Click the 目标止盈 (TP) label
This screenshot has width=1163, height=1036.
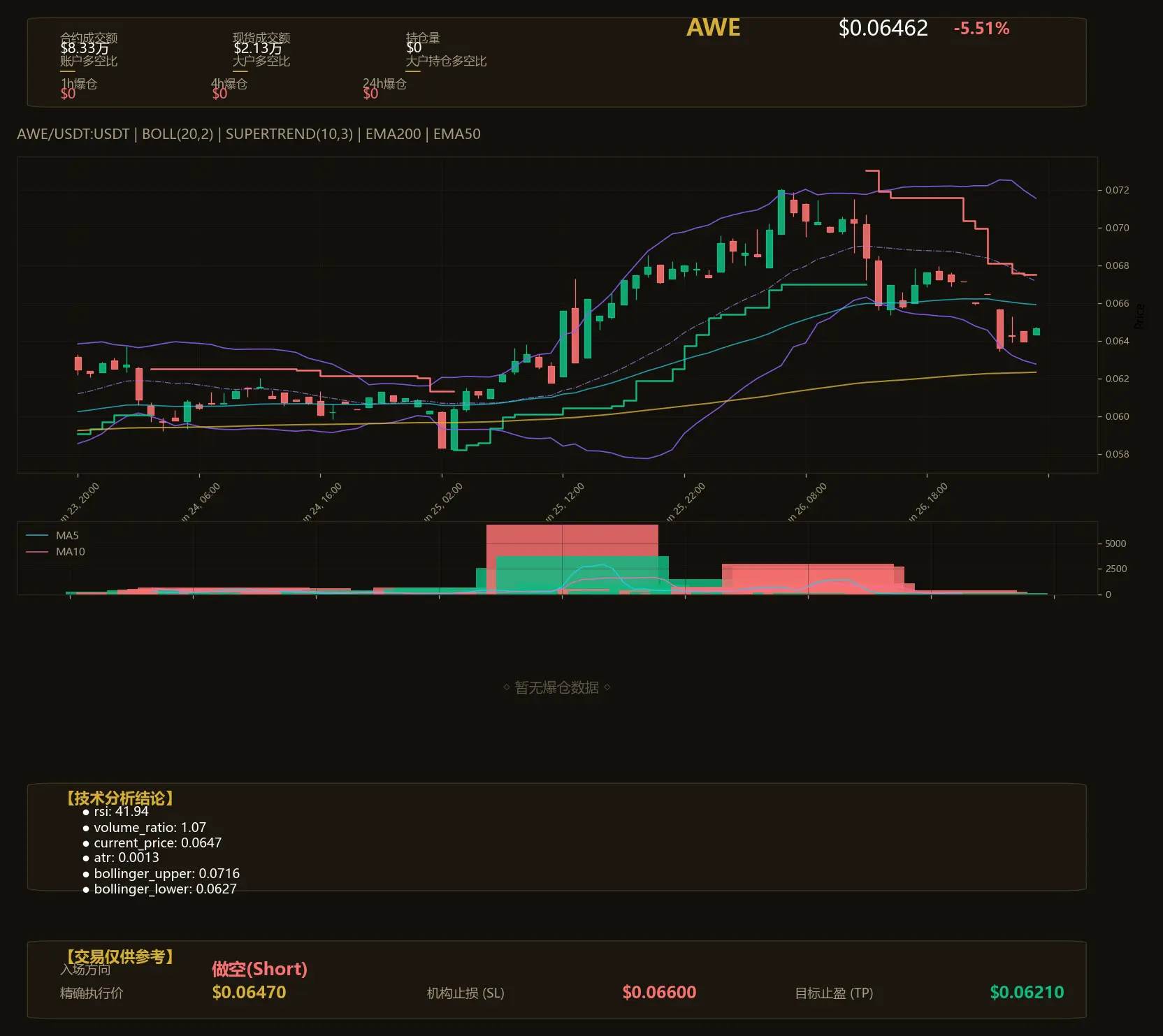point(835,993)
